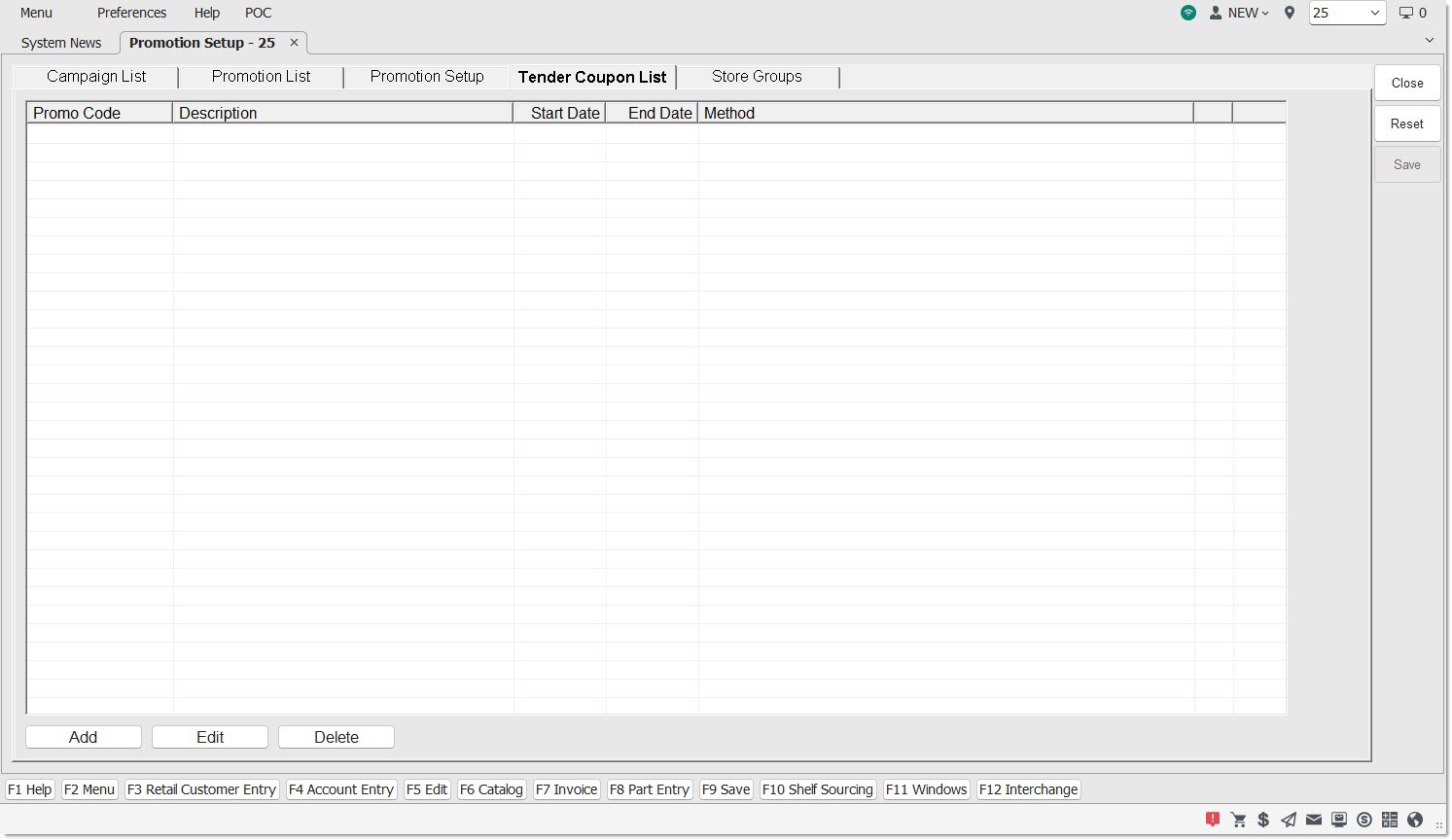Sort by the Promo Code column header

click(x=98, y=113)
